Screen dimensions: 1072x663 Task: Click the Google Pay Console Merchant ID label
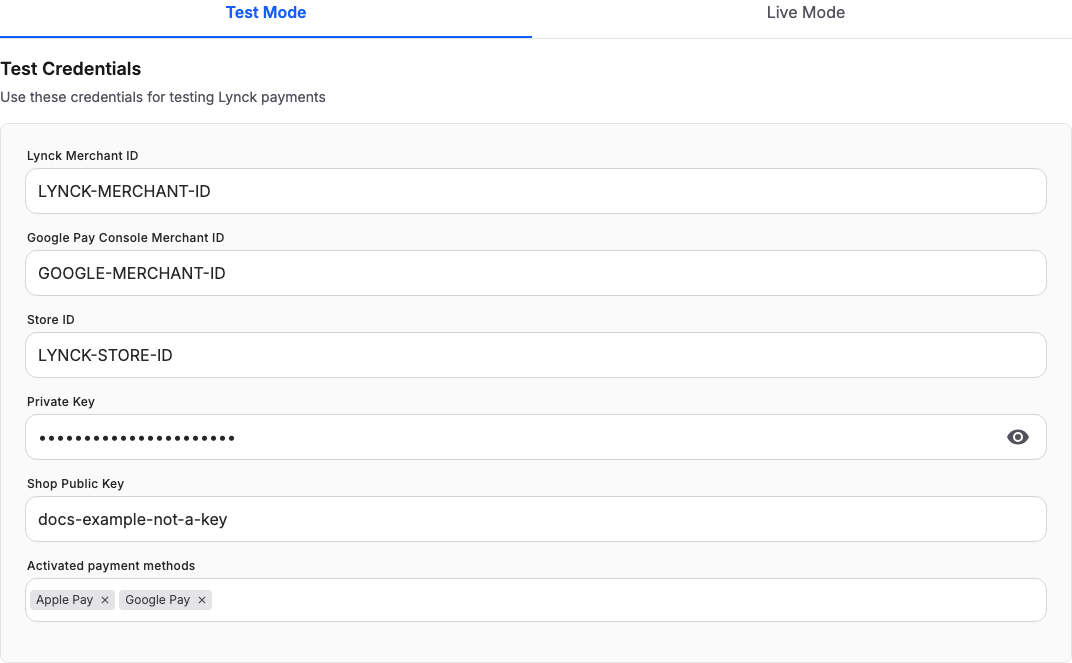tap(126, 238)
